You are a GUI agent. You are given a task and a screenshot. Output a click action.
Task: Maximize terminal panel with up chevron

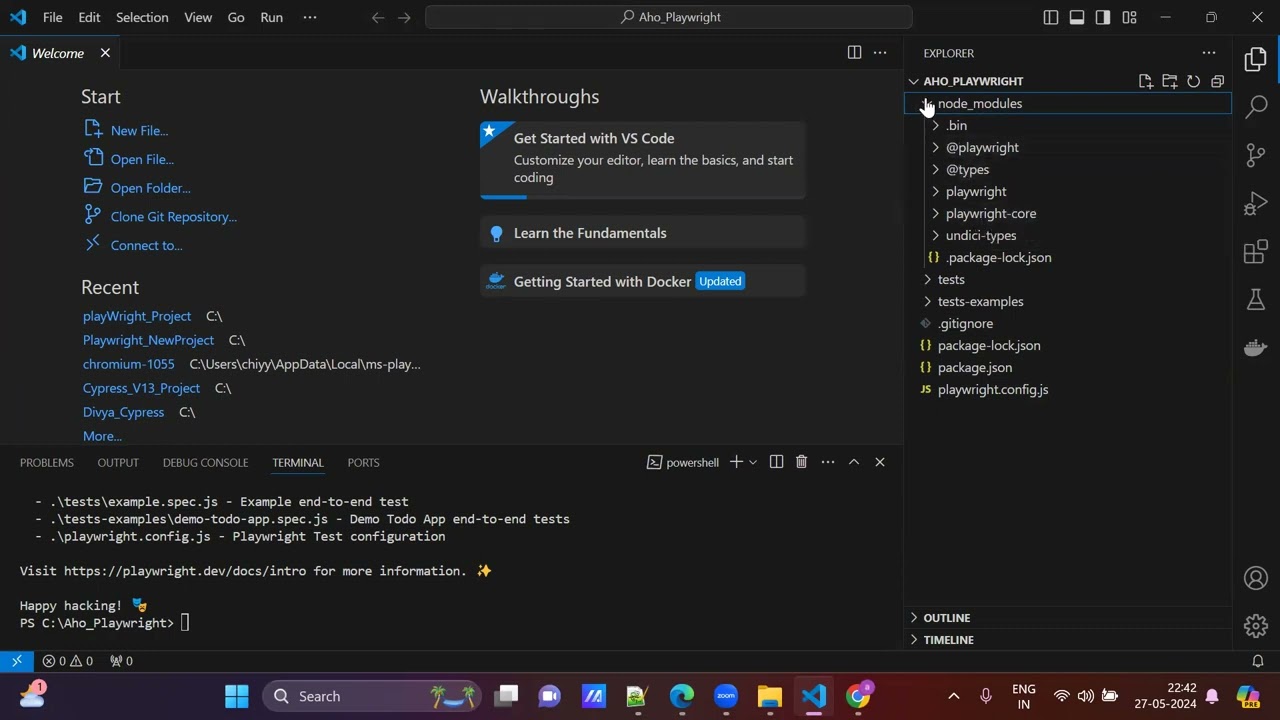(854, 462)
